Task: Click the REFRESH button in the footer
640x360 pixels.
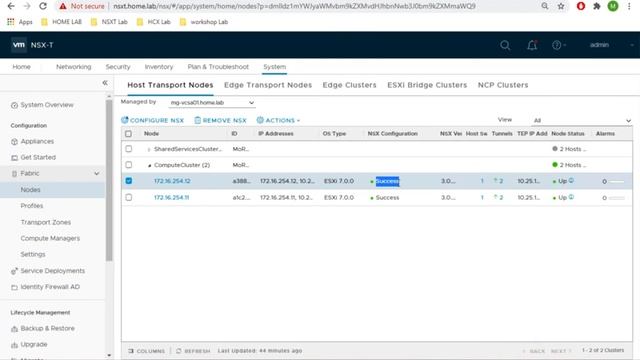Action: [193, 351]
